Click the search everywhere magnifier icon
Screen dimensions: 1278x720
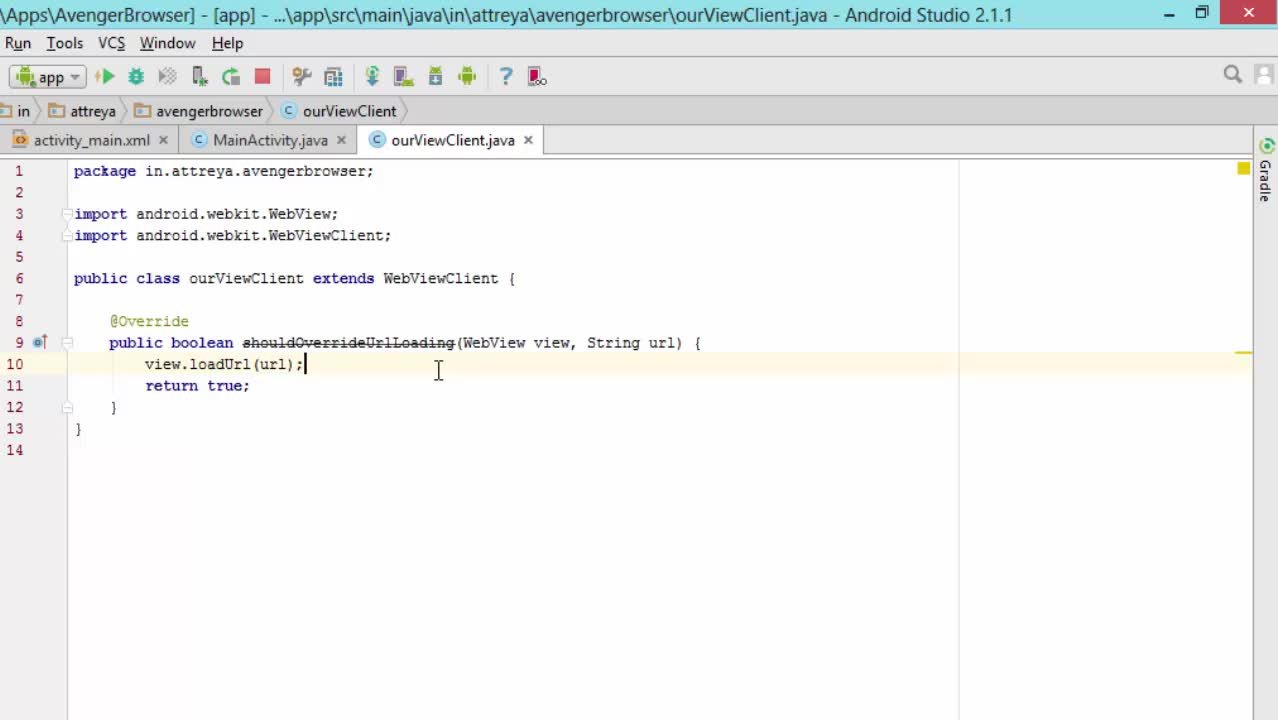pyautogui.click(x=1233, y=75)
